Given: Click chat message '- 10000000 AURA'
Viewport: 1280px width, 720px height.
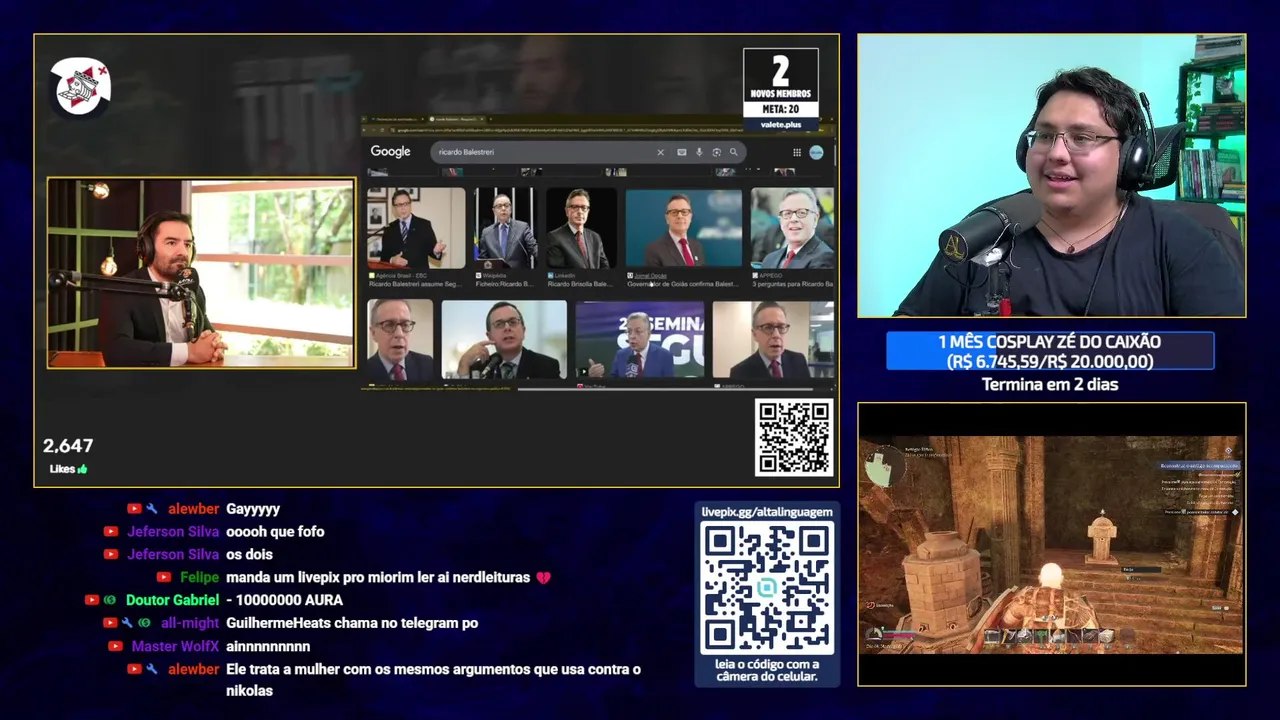Looking at the screenshot, I should (284, 600).
